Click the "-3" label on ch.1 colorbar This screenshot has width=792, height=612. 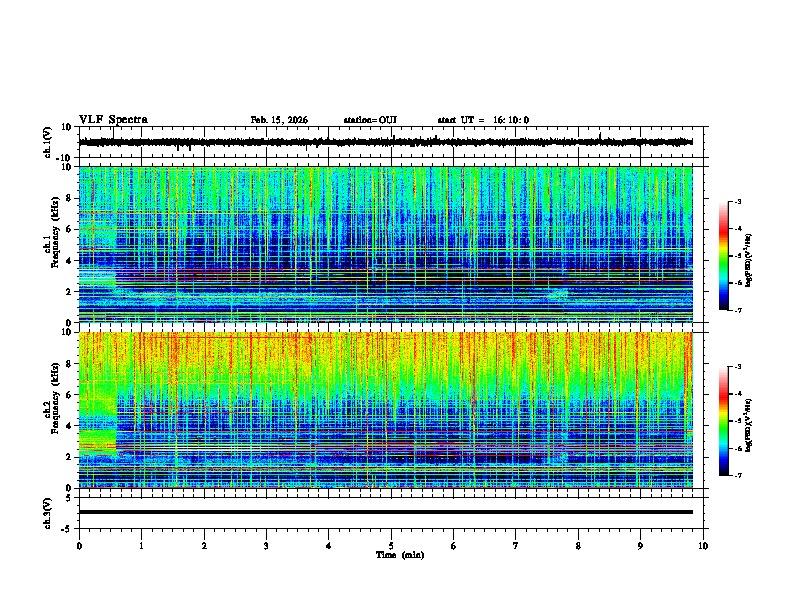coord(738,201)
